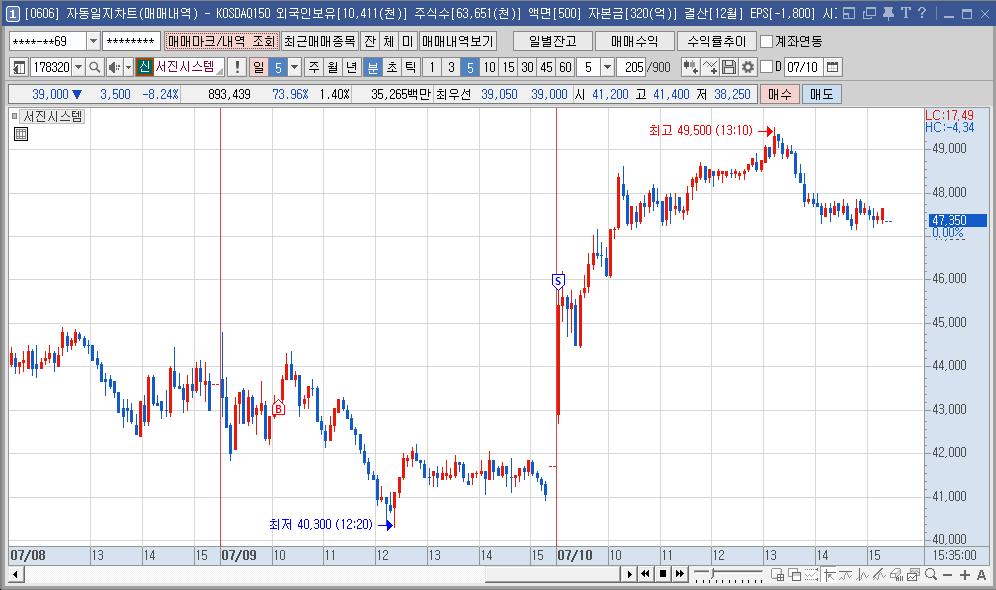This screenshot has width=996, height=590.
Task: Toggle the D checkbox beside date field
Action: 767,67
